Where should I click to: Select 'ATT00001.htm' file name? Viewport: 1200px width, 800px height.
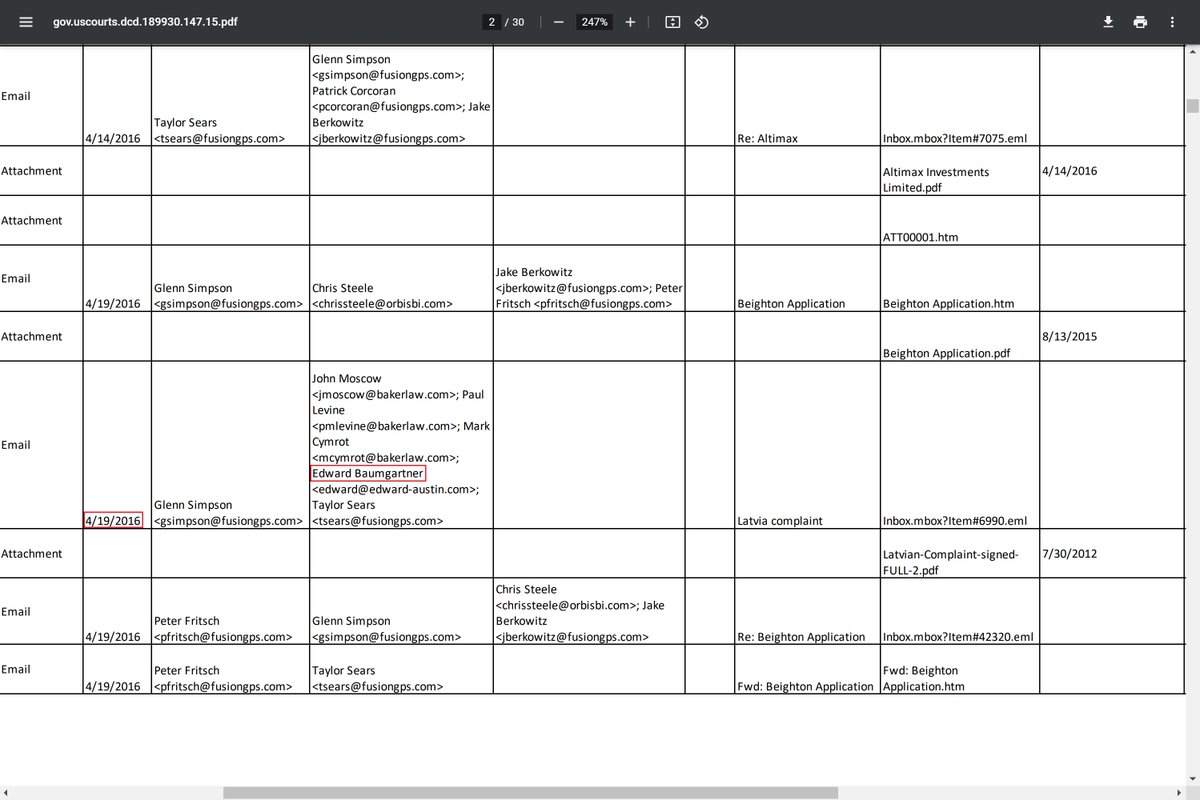tap(920, 238)
